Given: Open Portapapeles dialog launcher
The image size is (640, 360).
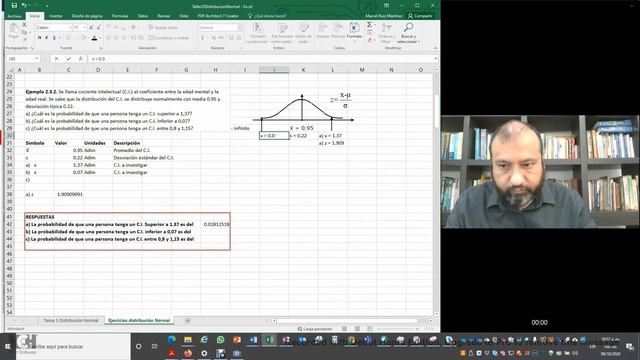Looking at the screenshot, I should [32, 48].
